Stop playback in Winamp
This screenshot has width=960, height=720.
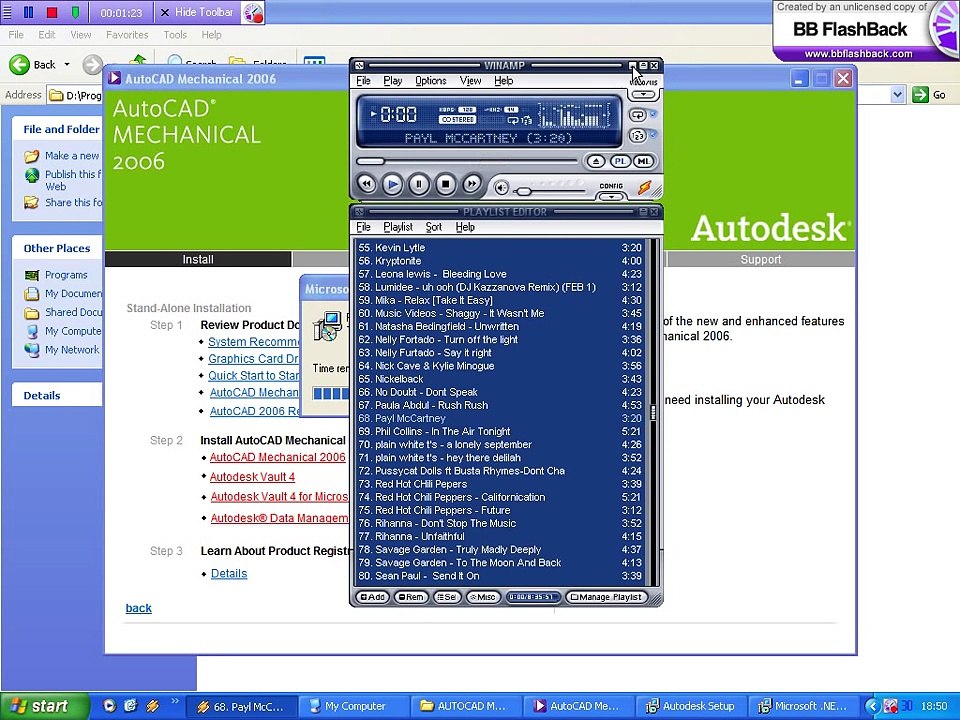click(x=446, y=184)
